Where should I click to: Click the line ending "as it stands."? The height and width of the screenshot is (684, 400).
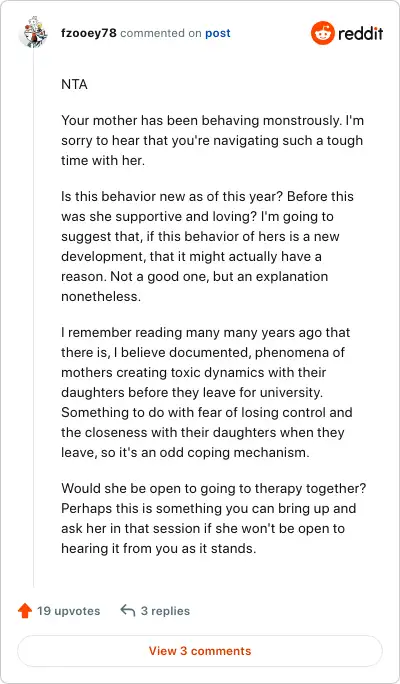point(158,548)
